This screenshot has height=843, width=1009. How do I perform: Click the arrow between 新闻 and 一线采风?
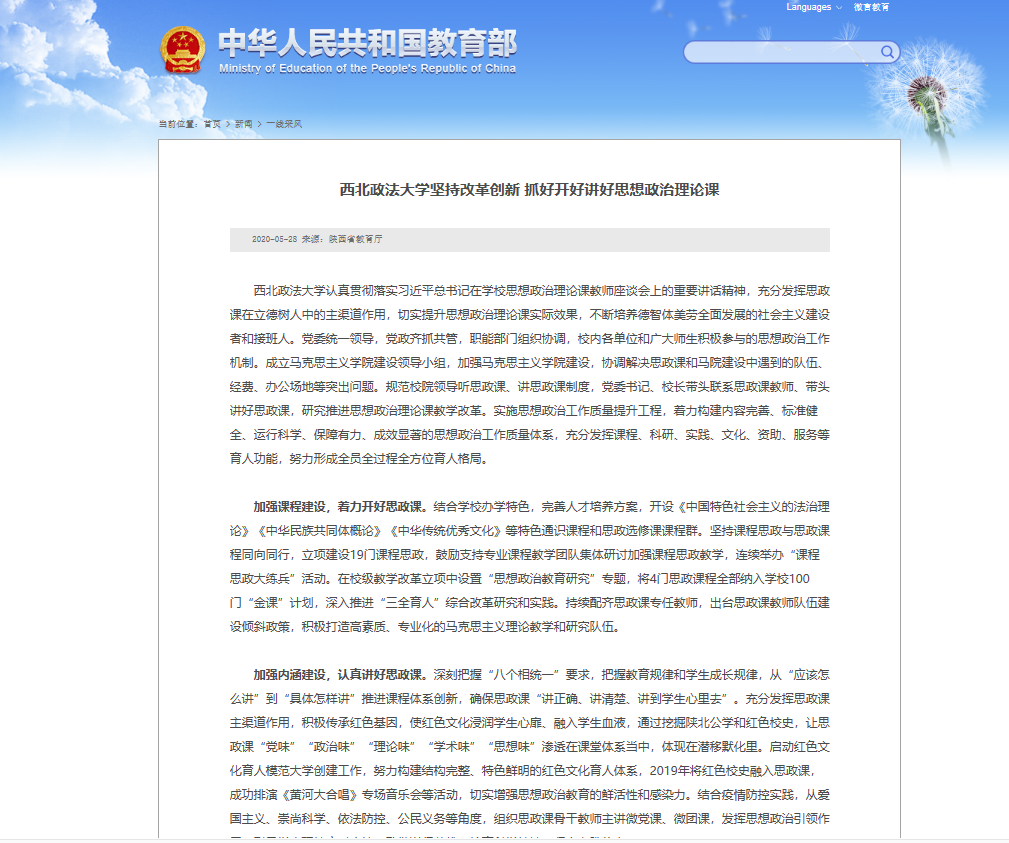tap(260, 124)
